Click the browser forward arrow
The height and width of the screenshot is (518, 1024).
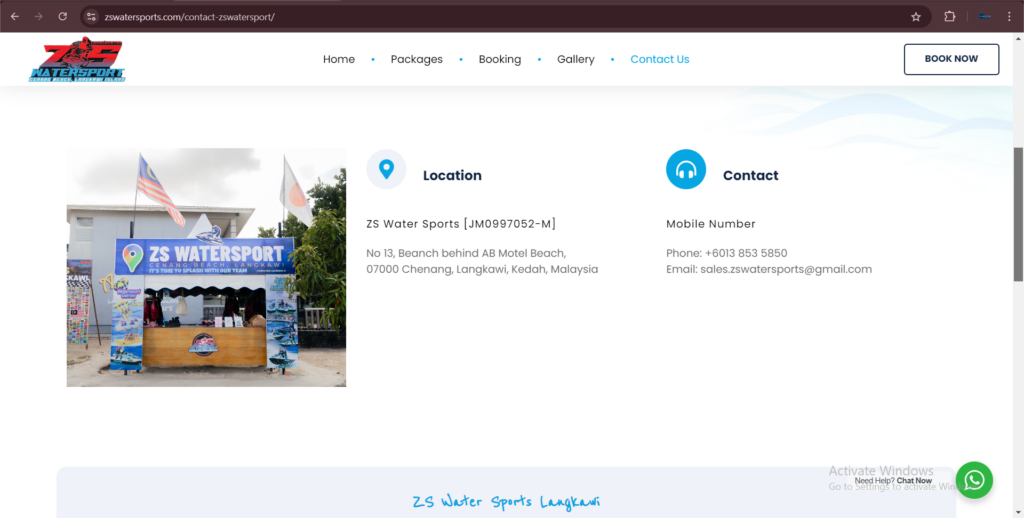pyautogui.click(x=39, y=16)
